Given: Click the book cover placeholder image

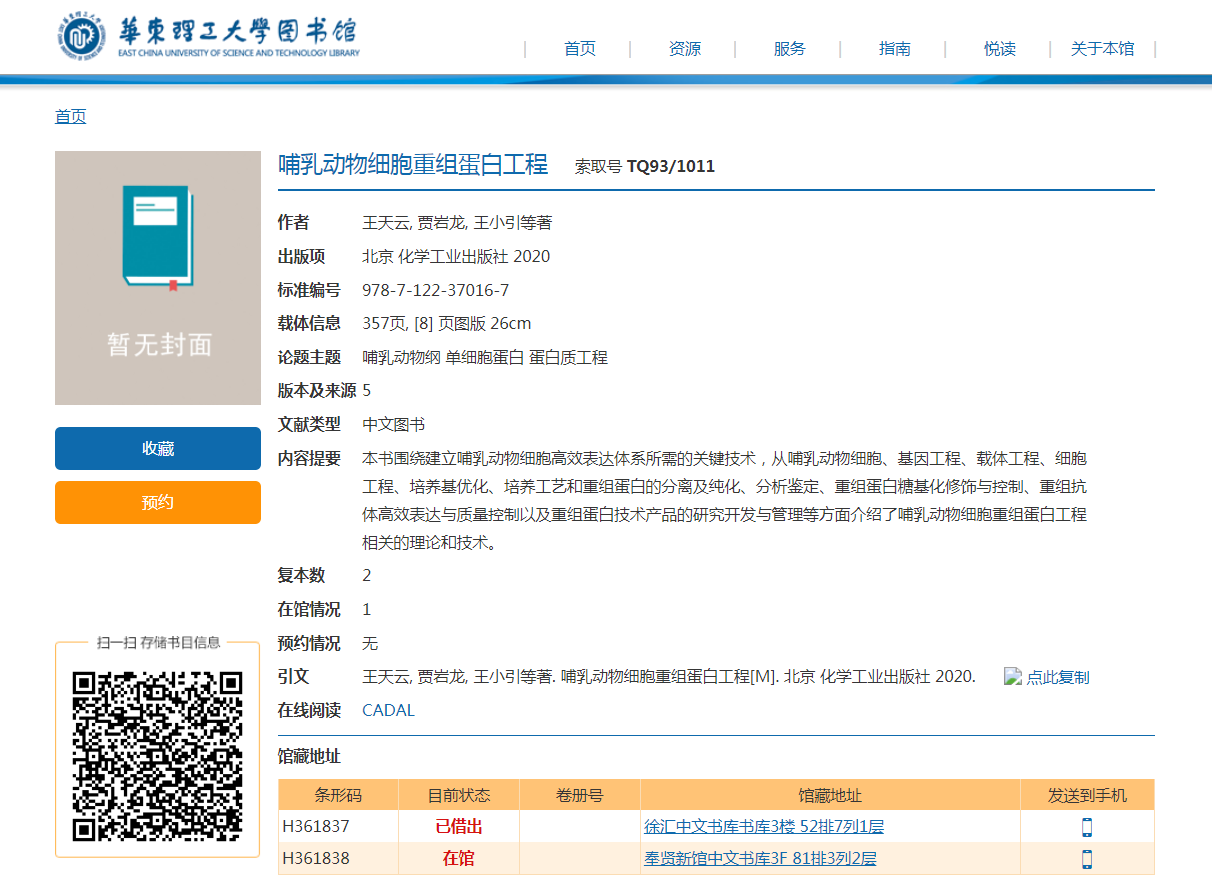Looking at the screenshot, I should click(158, 278).
